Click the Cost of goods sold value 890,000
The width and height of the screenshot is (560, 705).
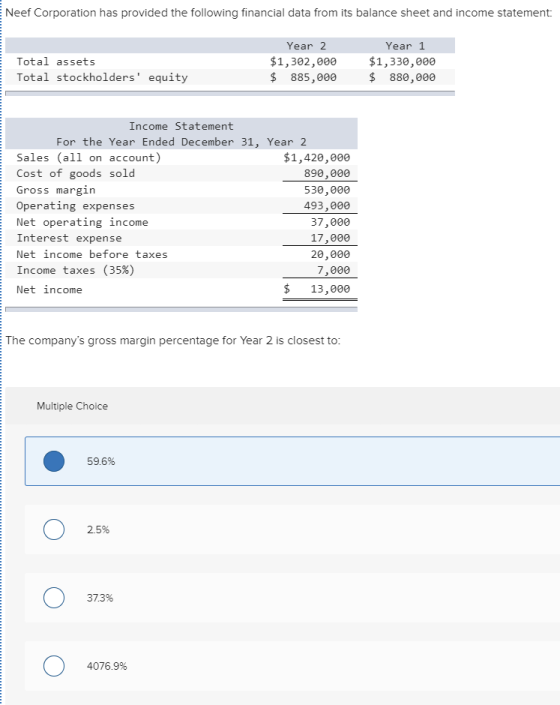[327, 173]
